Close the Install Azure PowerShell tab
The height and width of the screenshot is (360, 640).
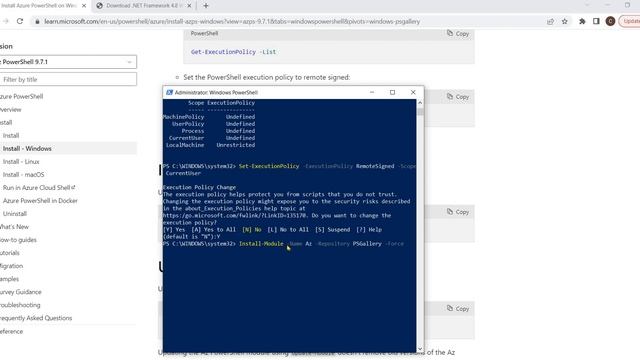[x=84, y=6]
